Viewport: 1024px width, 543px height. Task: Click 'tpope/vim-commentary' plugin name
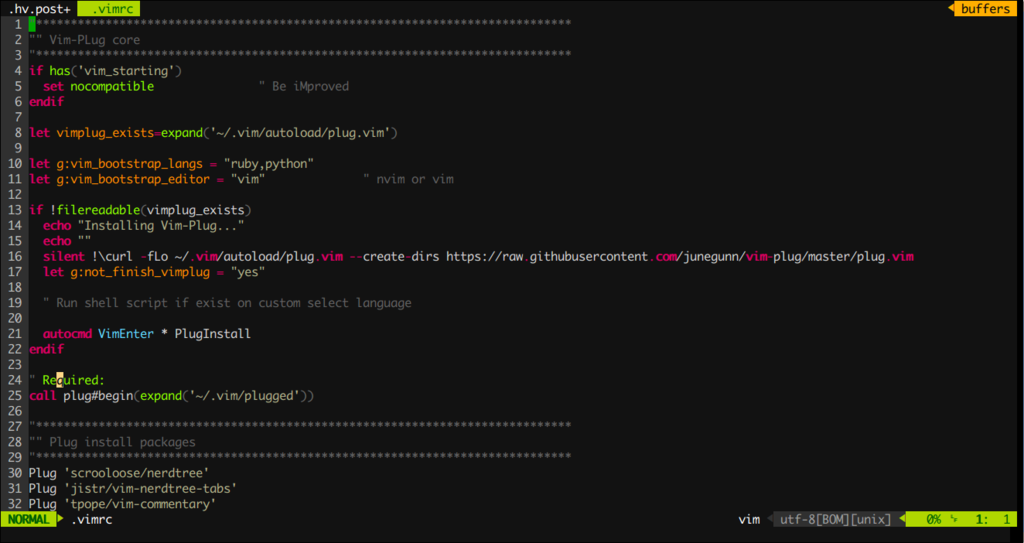click(140, 504)
